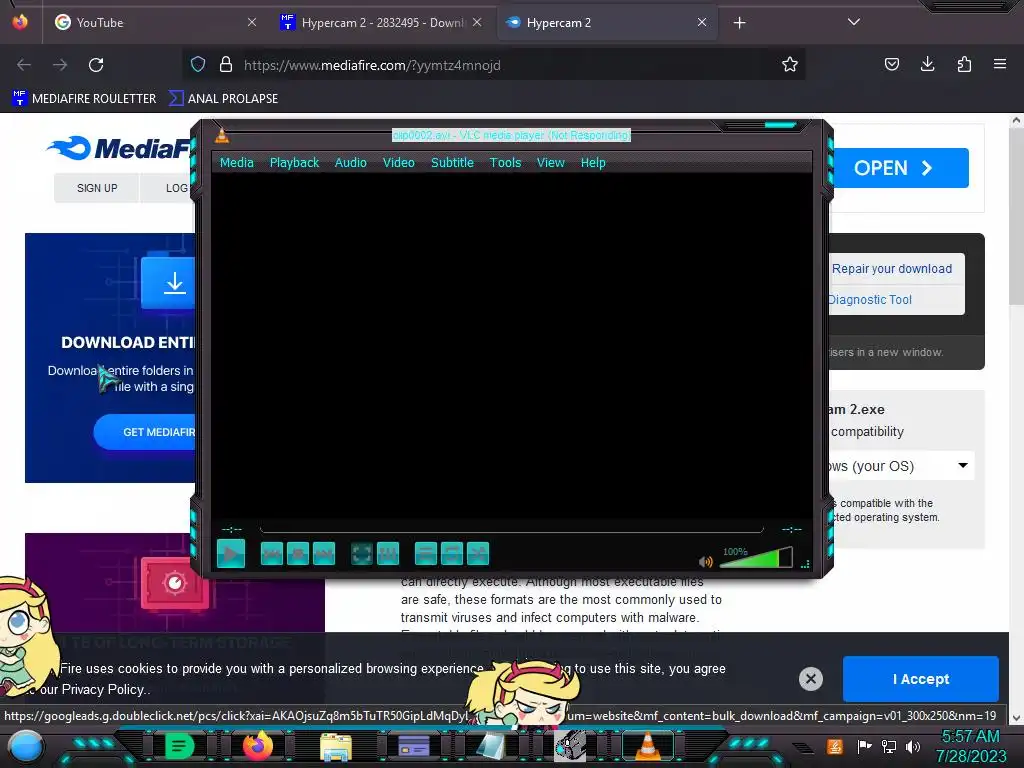Open the Firefox downloads panel

click(927, 64)
